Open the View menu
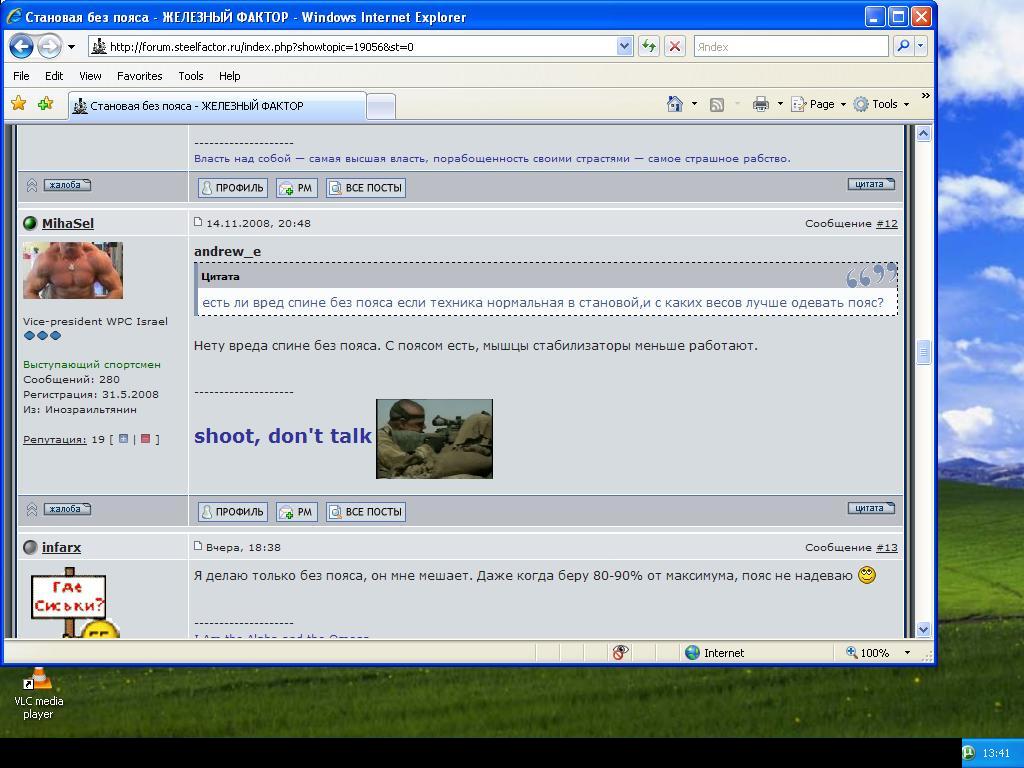The image size is (1024, 768). (x=90, y=76)
